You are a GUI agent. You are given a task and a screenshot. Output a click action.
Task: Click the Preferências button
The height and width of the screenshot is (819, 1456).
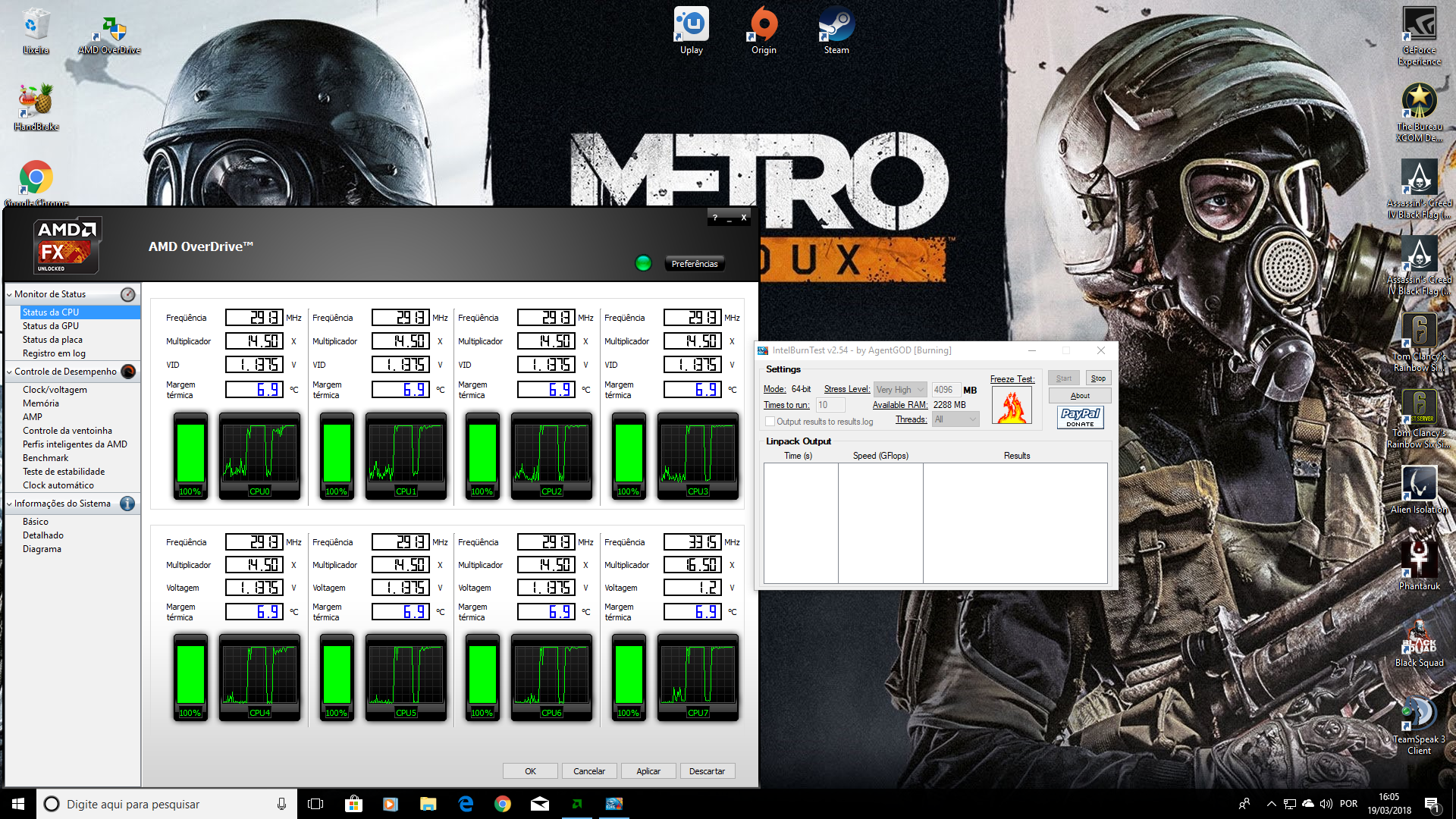coord(695,264)
